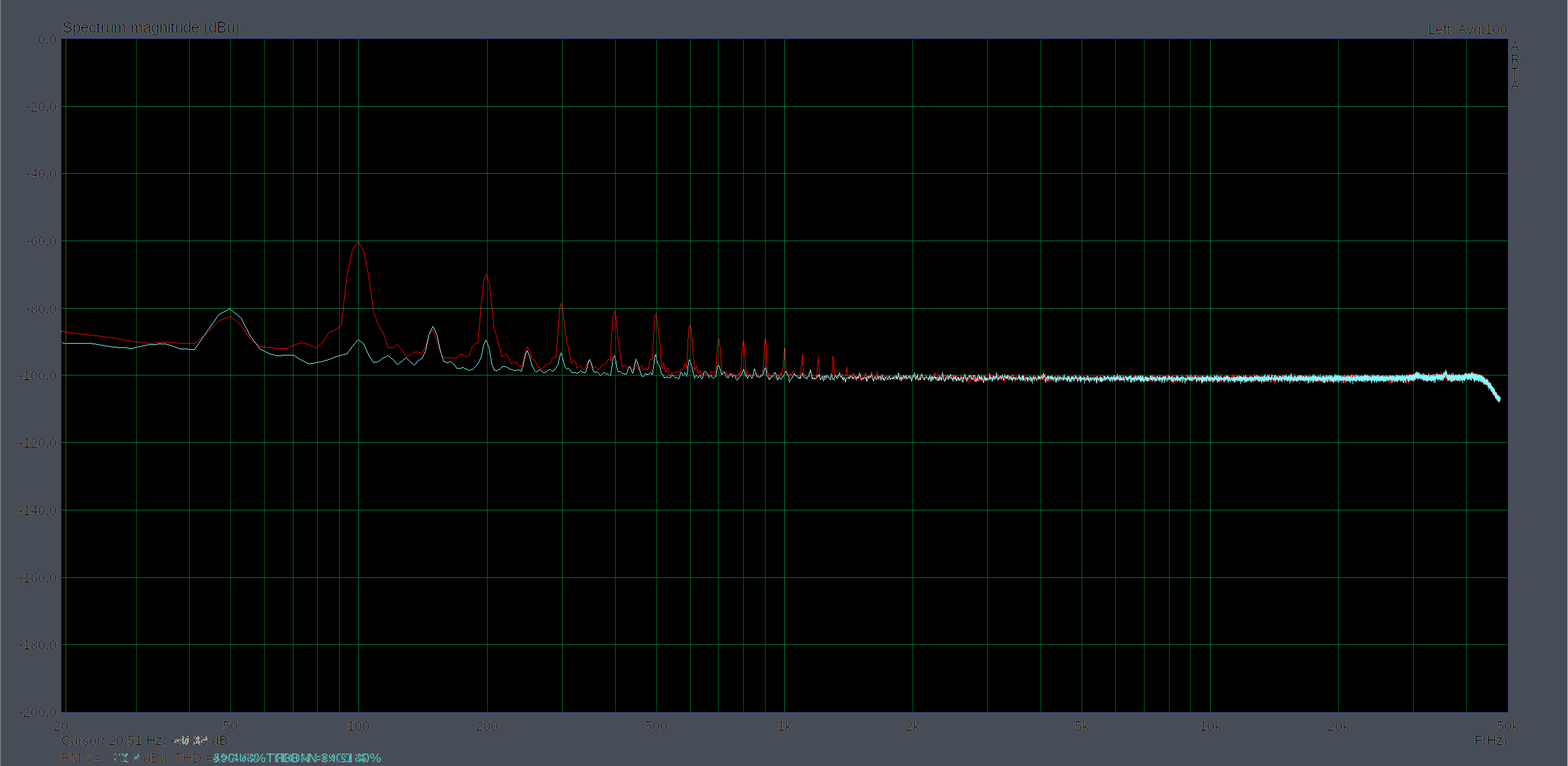Click the '-200.0' y-axis label

point(38,712)
